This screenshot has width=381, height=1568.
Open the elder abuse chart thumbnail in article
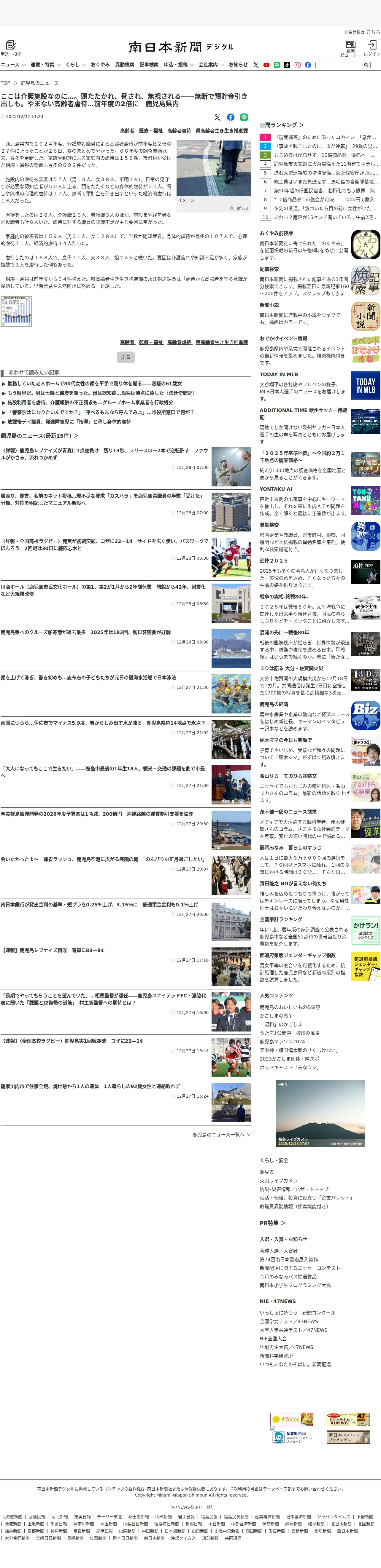pos(16,312)
